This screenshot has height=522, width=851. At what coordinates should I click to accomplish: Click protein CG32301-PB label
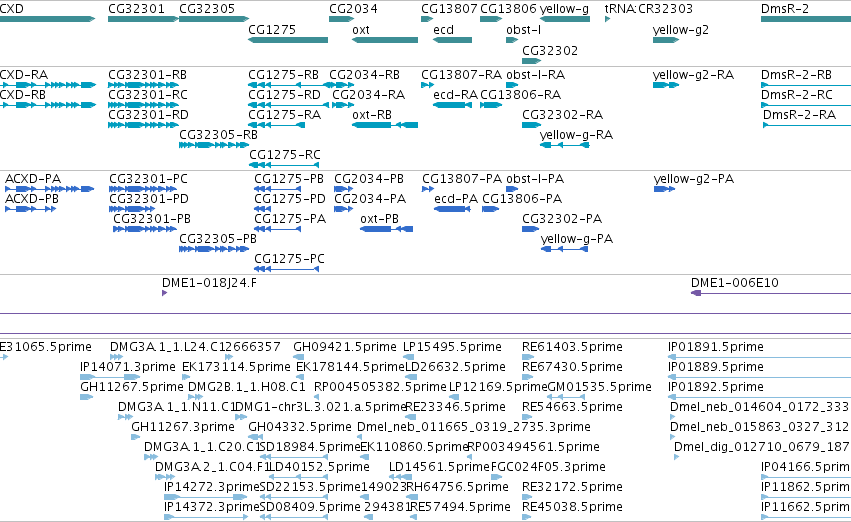pos(152,219)
